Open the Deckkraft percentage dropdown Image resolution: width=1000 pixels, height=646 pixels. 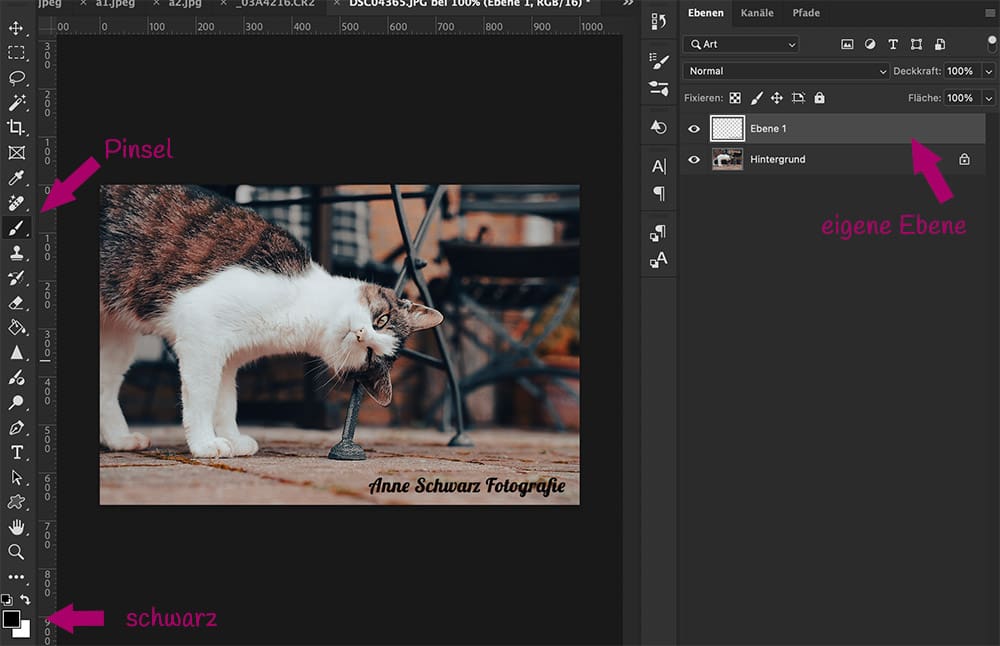(989, 71)
